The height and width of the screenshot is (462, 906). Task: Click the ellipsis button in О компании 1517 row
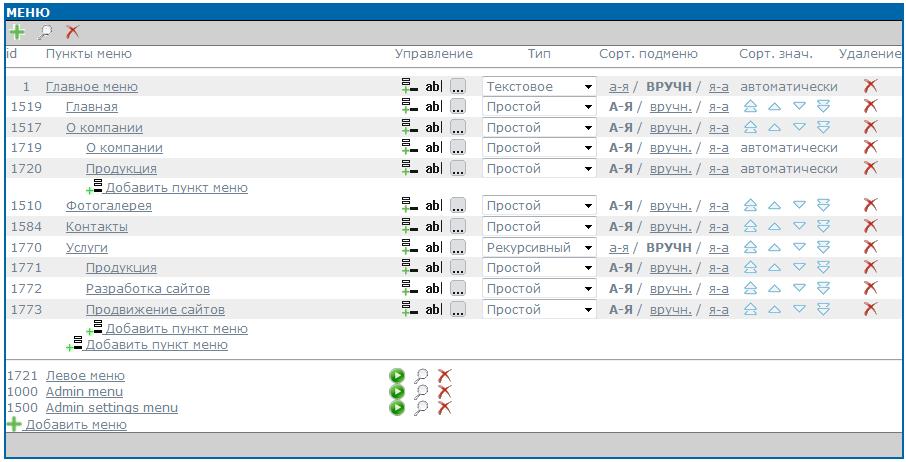(x=458, y=128)
